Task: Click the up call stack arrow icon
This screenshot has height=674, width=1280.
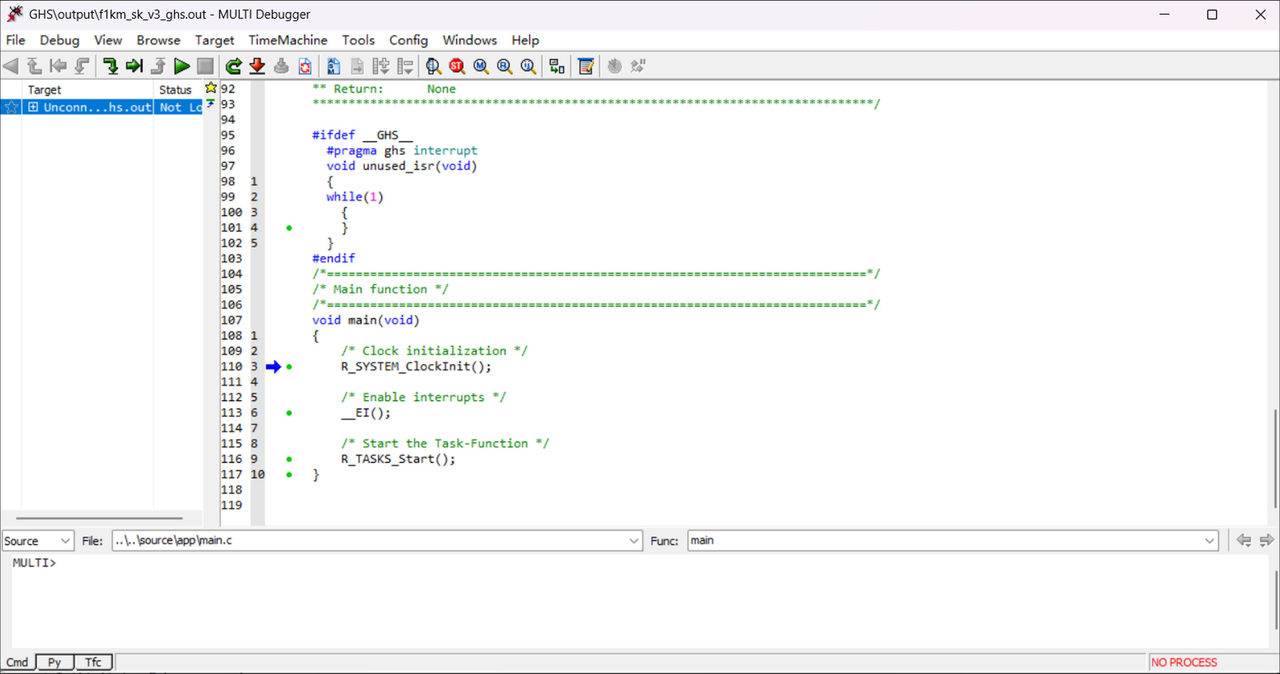Action: click(x=34, y=66)
